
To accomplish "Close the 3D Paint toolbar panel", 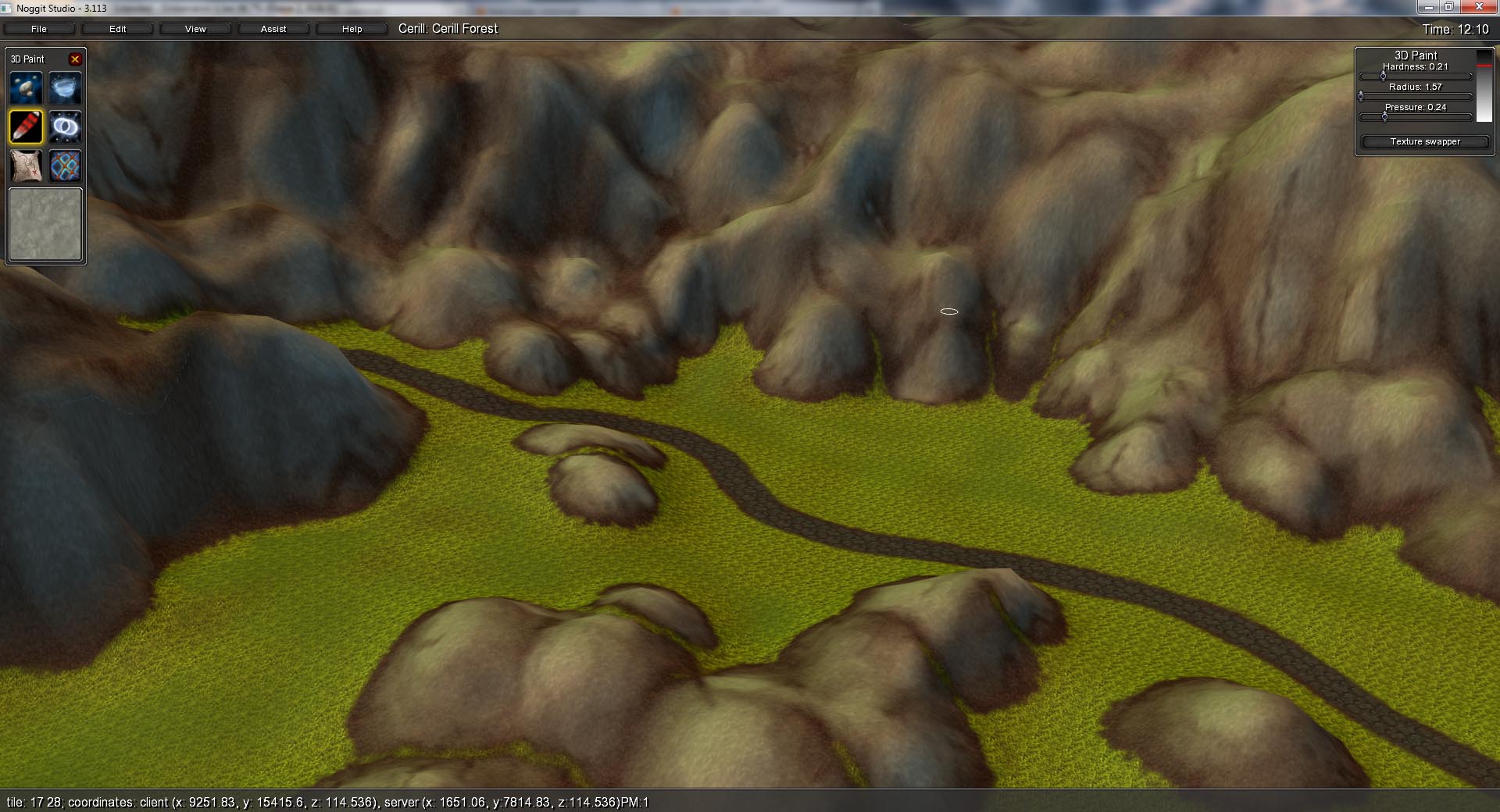I will (75, 59).
